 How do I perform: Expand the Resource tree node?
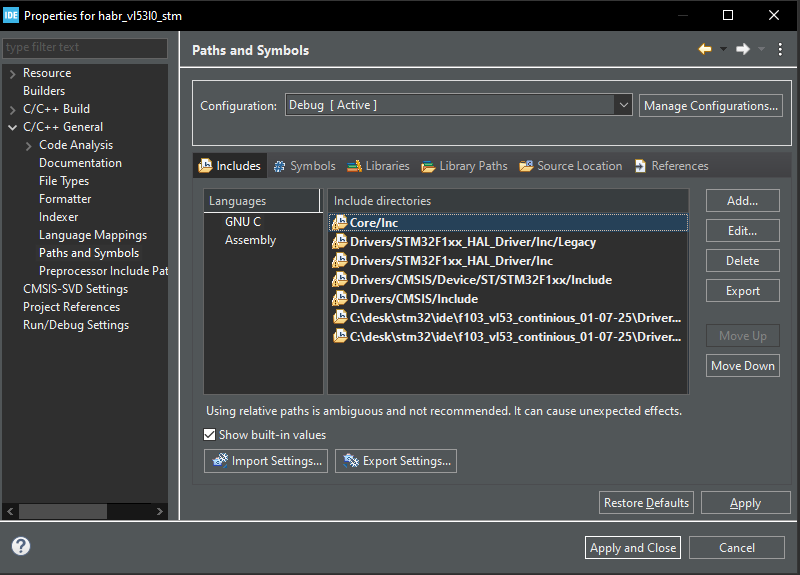point(12,73)
